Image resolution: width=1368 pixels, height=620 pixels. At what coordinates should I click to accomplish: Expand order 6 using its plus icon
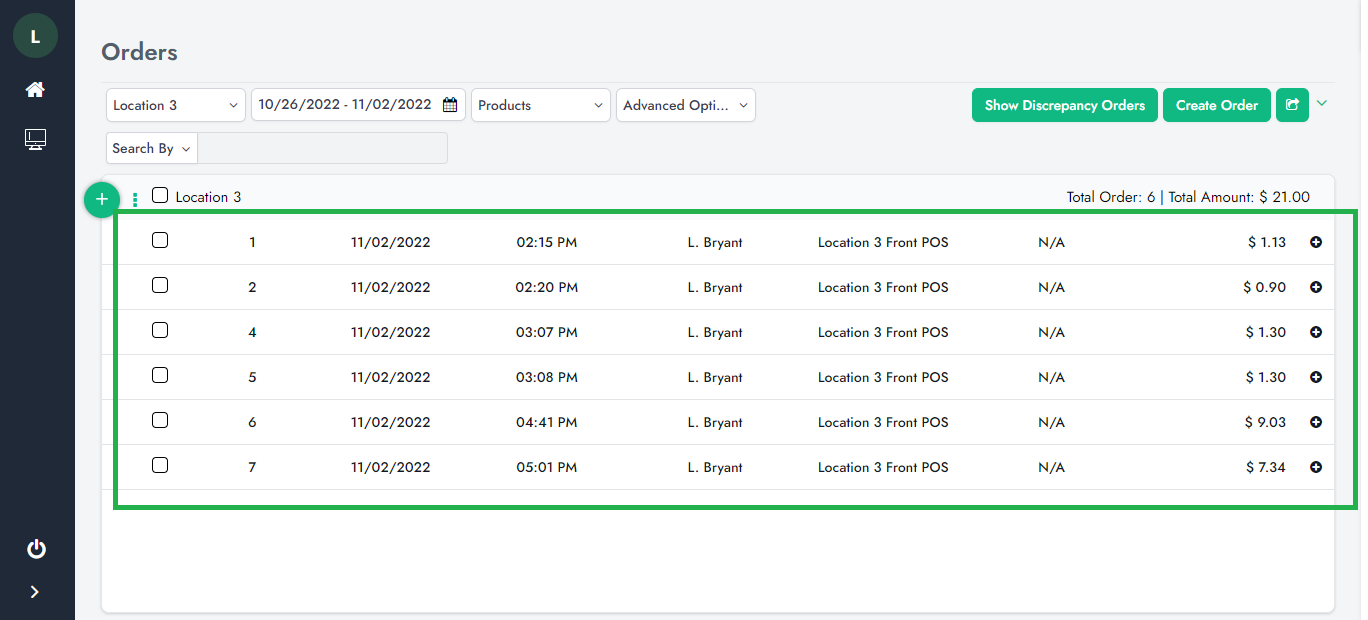click(x=1316, y=422)
